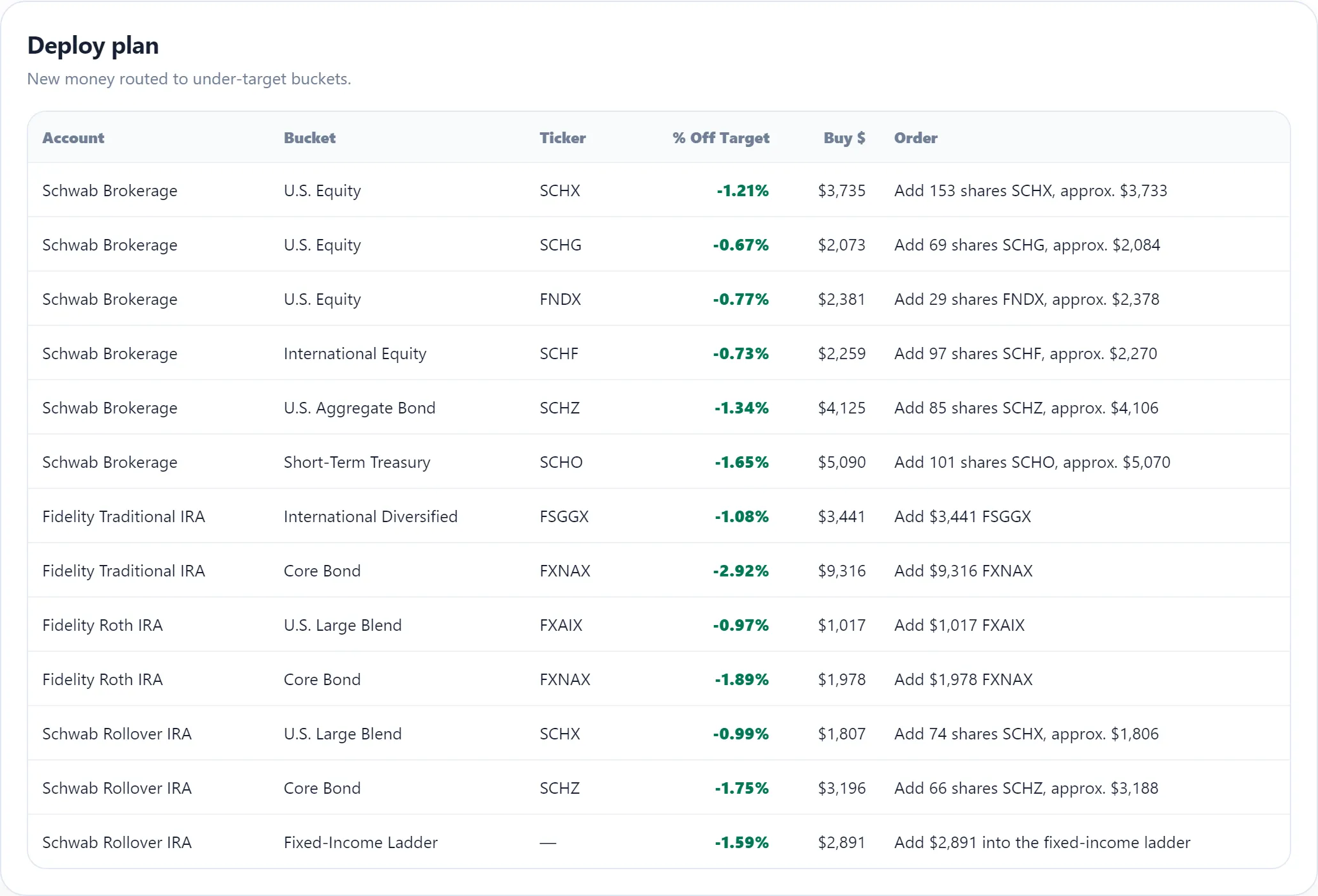The image size is (1318, 896).
Task: Click the FXAIX ticker cell
Action: tap(561, 625)
